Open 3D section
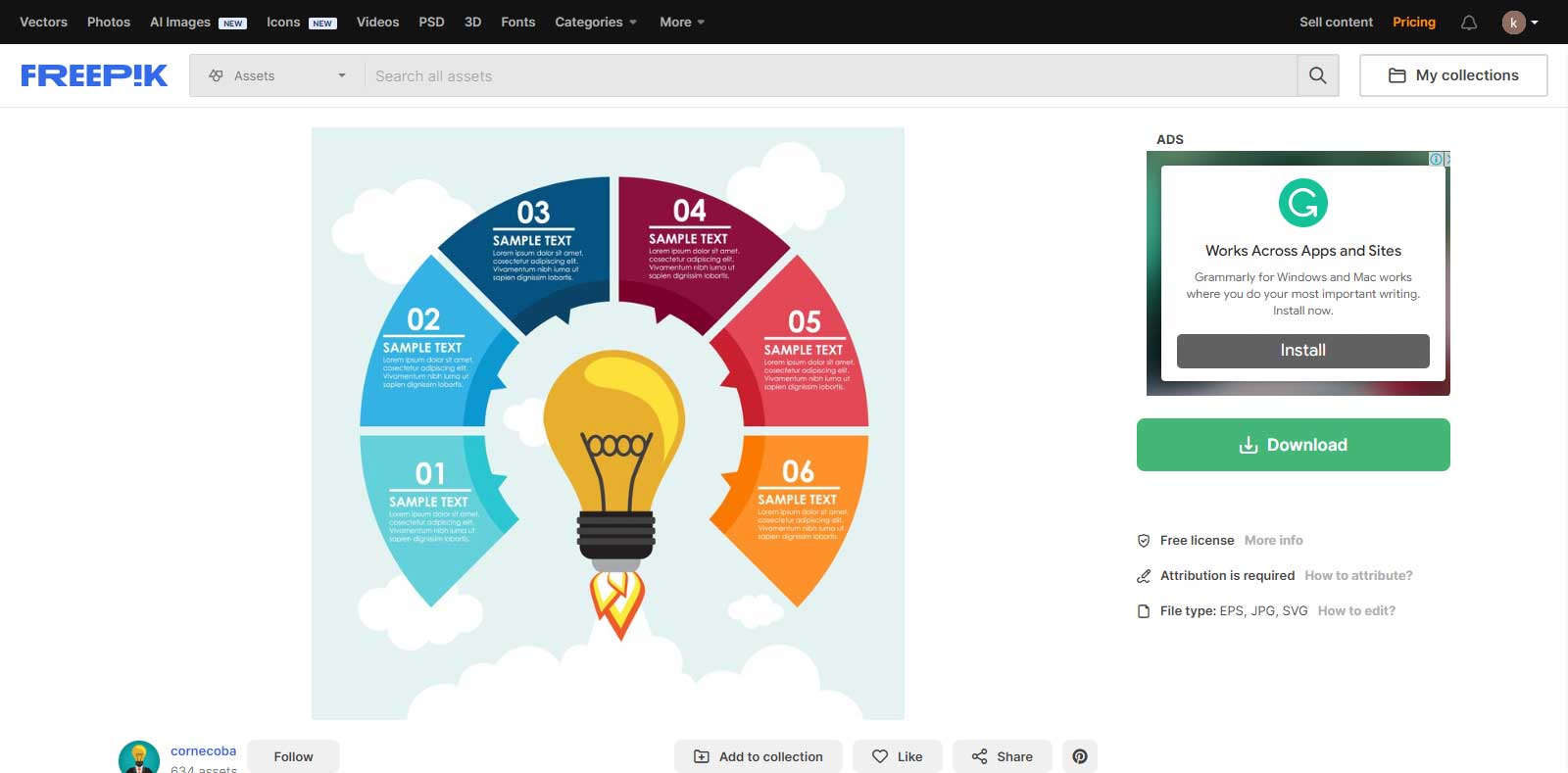The width and height of the screenshot is (1568, 773). 472,22
